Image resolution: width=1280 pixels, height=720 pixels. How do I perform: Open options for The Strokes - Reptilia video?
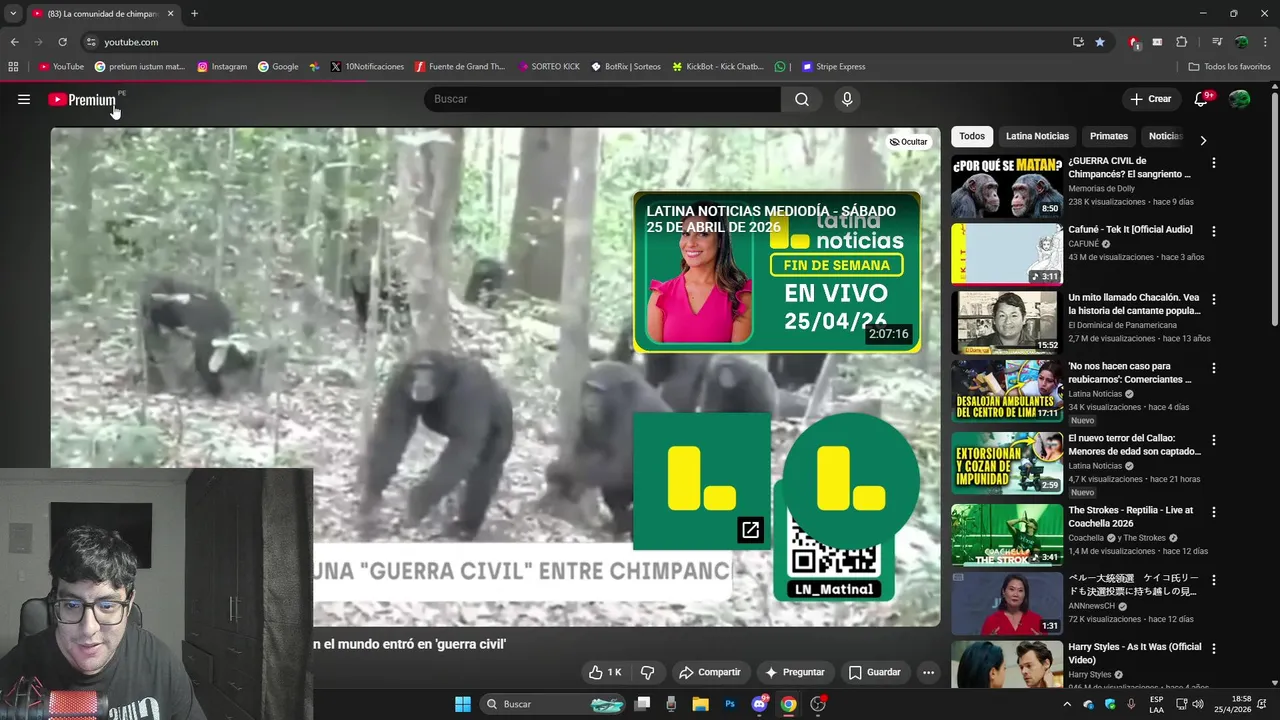pyautogui.click(x=1214, y=512)
